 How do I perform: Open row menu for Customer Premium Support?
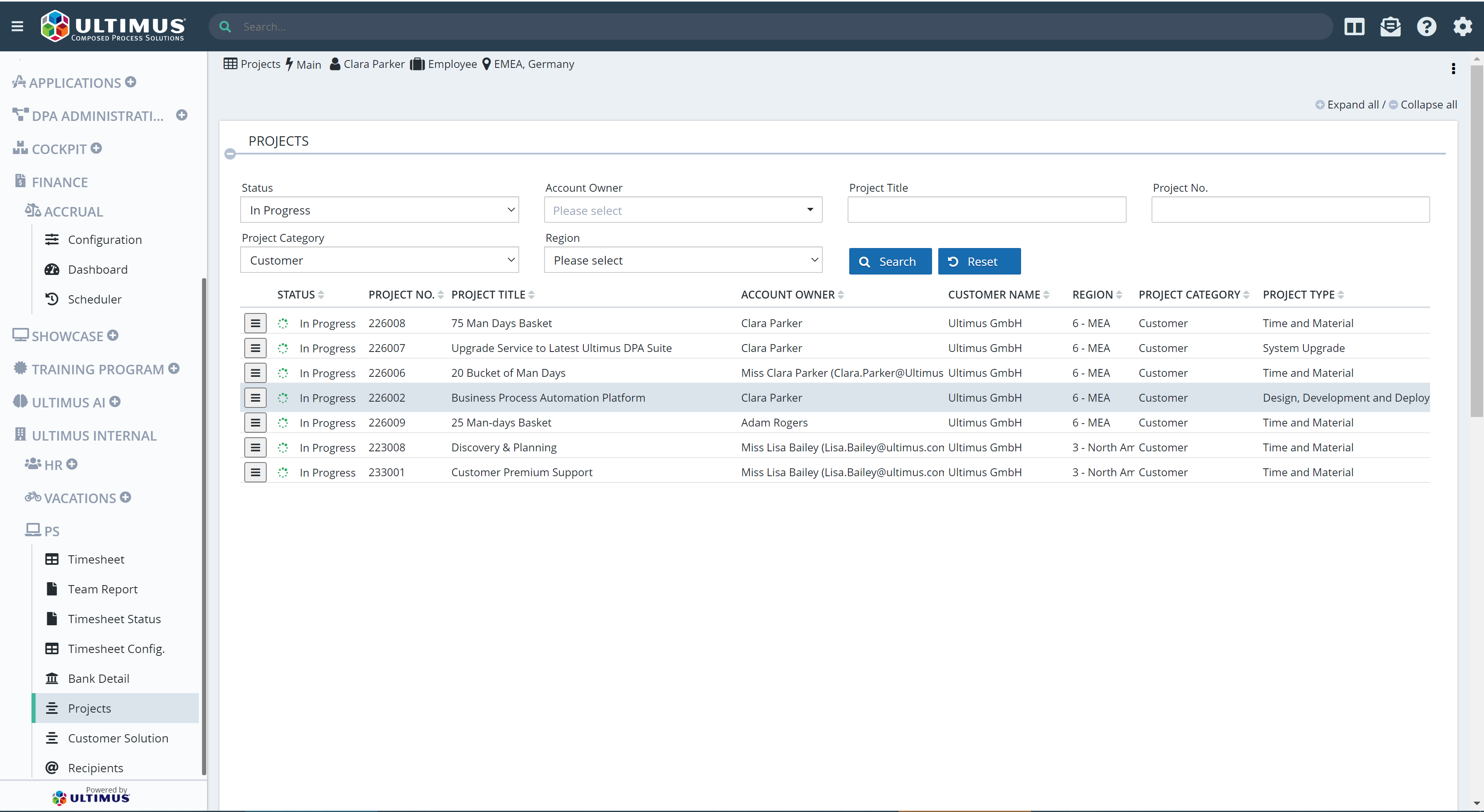(x=255, y=472)
